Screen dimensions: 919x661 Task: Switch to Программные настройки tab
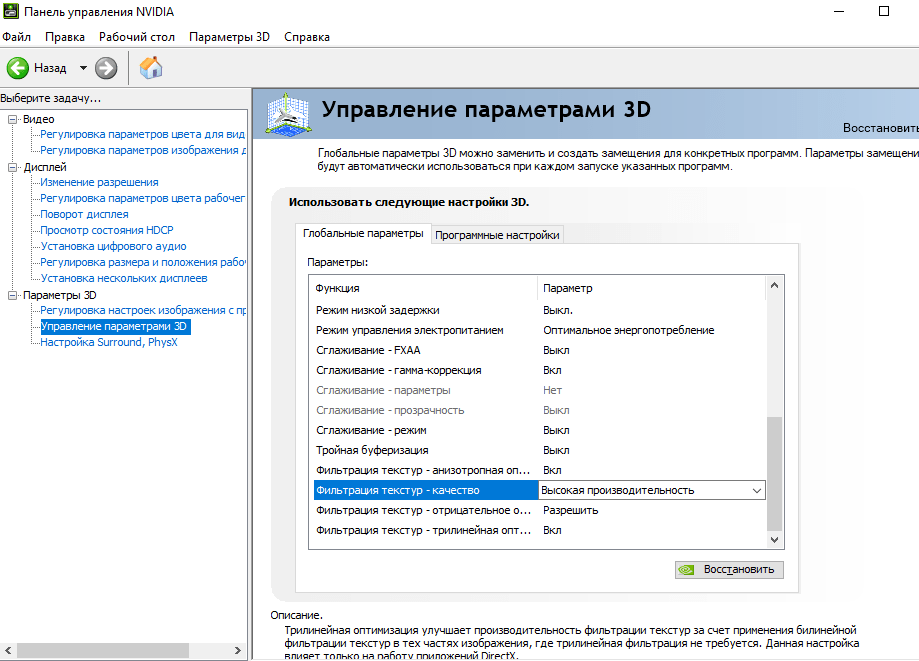pyautogui.click(x=498, y=235)
